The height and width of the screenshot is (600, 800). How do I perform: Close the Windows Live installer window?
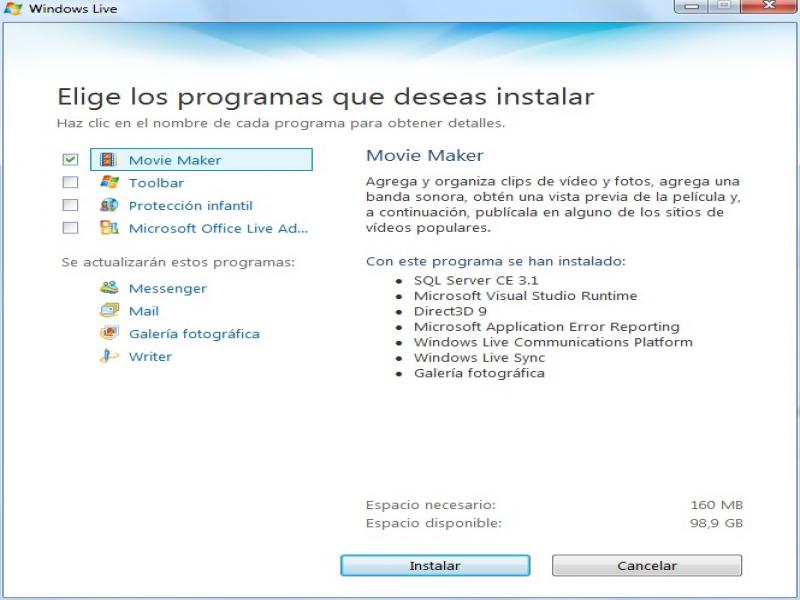tap(769, 6)
